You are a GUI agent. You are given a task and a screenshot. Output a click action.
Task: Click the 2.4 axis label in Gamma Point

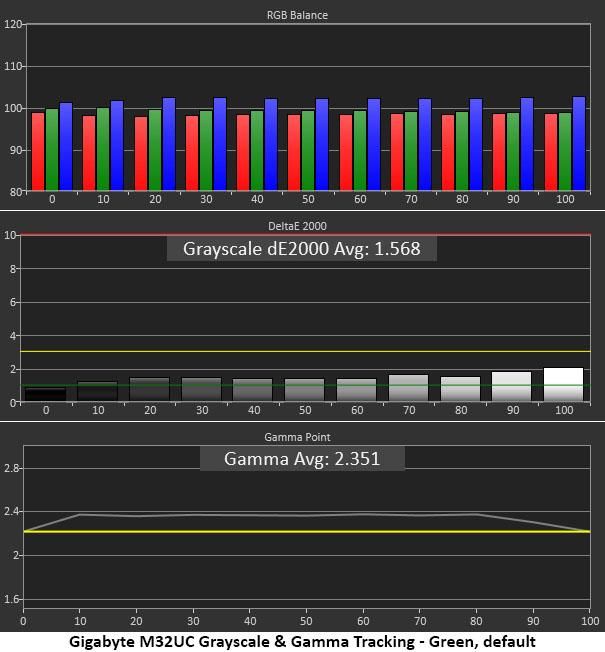coord(12,511)
